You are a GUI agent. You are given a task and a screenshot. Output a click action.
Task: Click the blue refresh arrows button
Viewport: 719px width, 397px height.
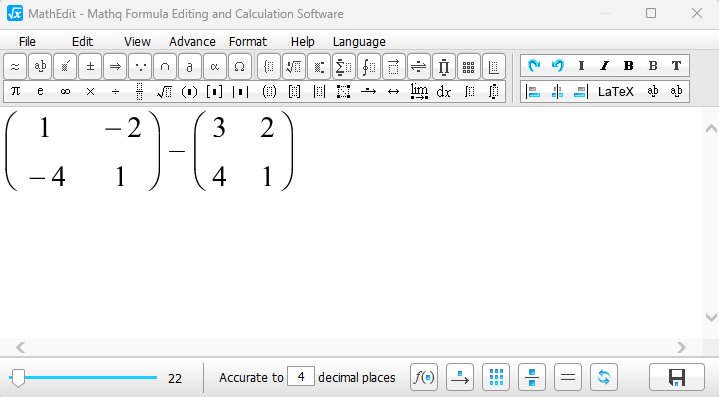[x=604, y=377]
